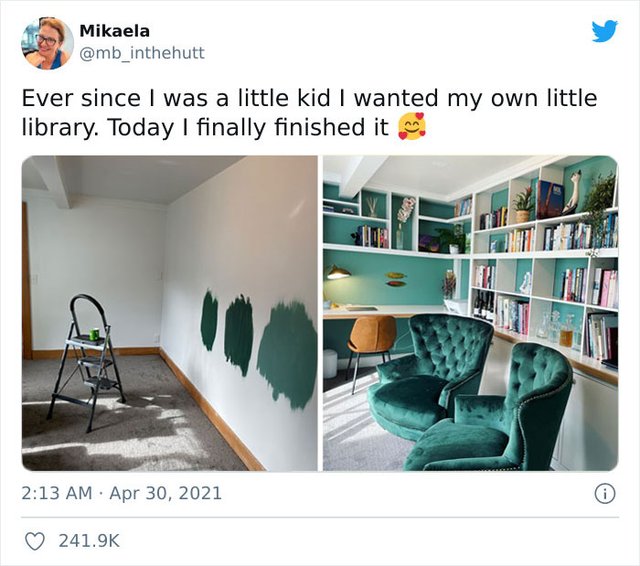Like the tweet with the heart icon
This screenshot has height=566, width=640.
click(x=35, y=541)
